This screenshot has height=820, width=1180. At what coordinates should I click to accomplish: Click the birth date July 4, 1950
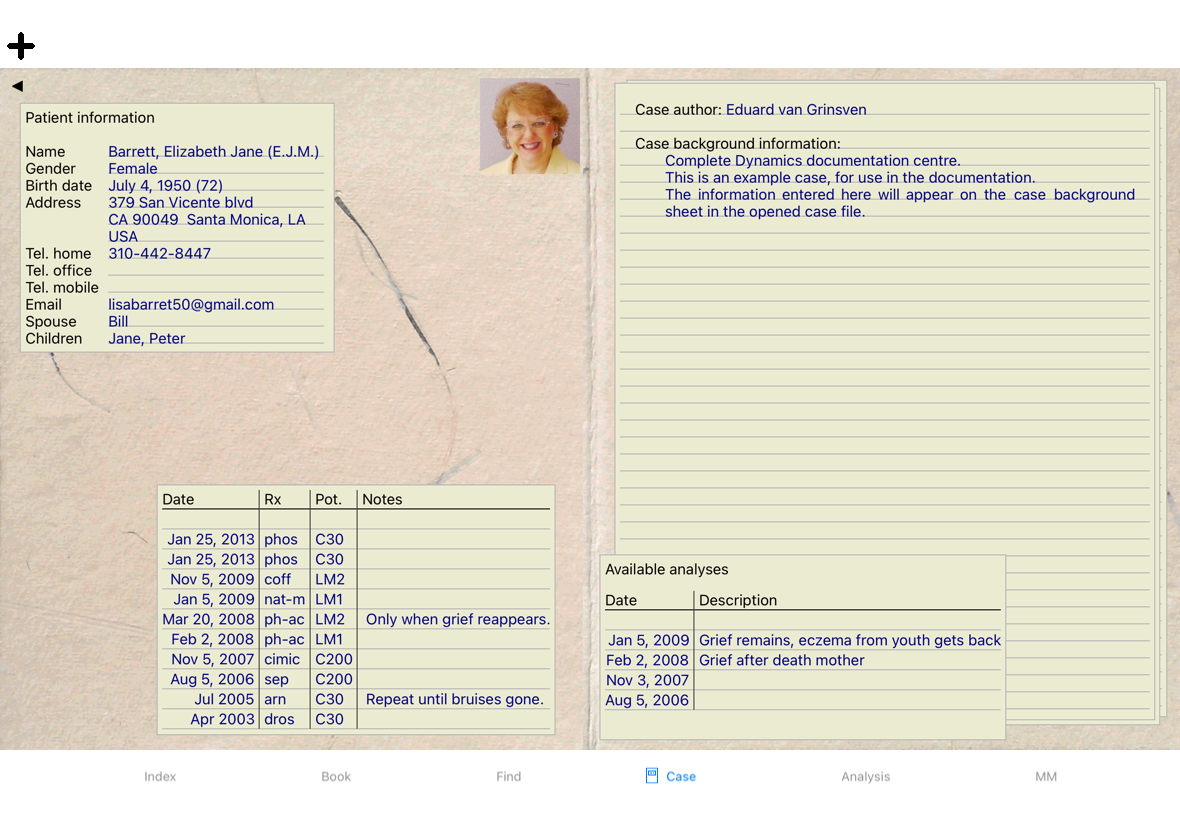click(x=165, y=186)
